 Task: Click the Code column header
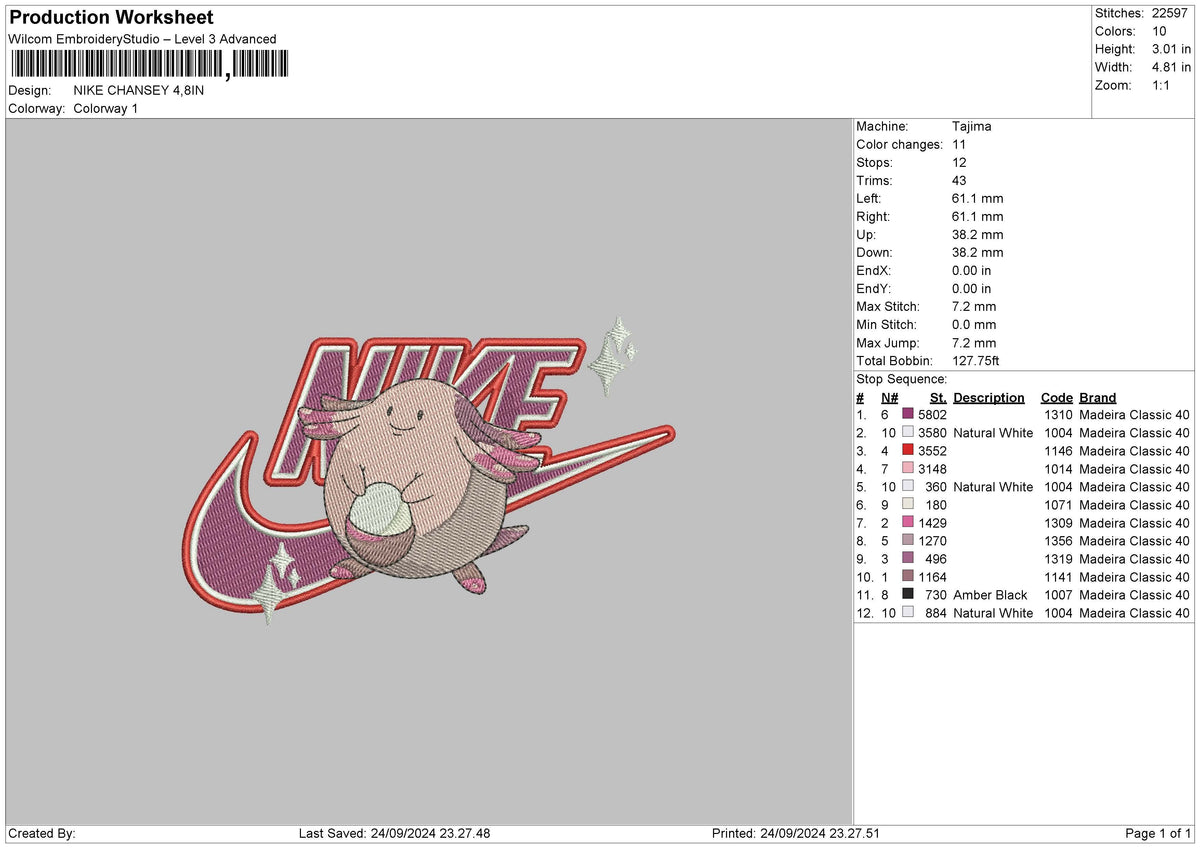point(1056,397)
